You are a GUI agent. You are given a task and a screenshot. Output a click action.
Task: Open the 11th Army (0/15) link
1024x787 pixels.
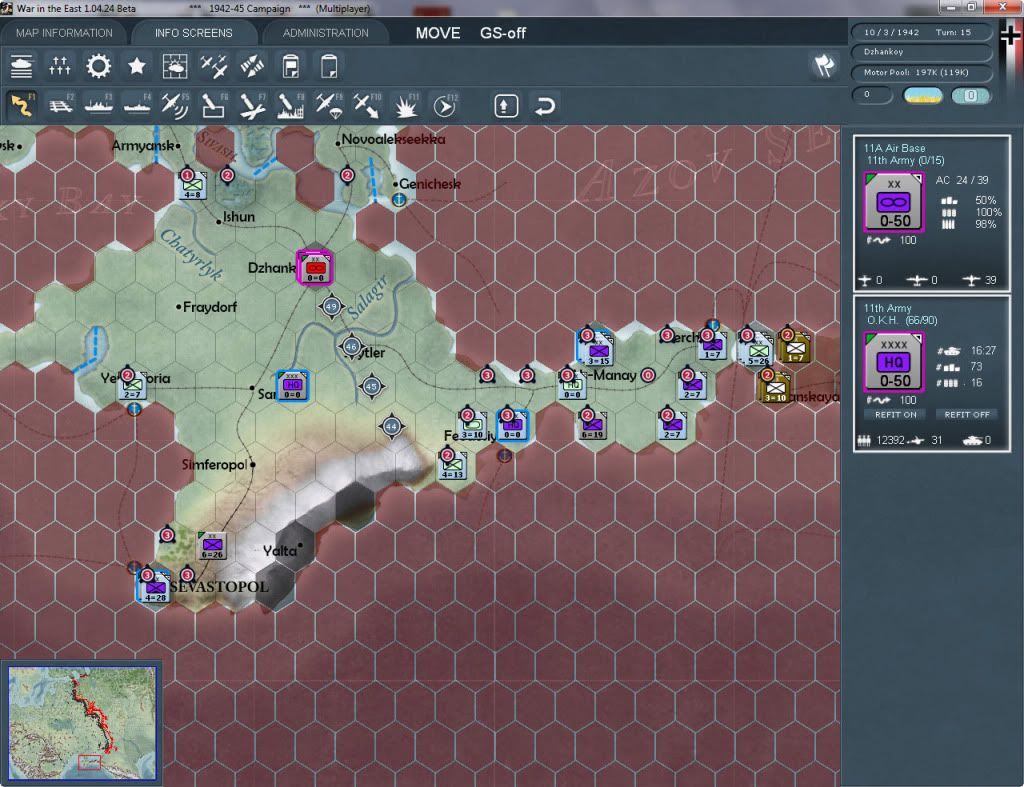pos(905,160)
